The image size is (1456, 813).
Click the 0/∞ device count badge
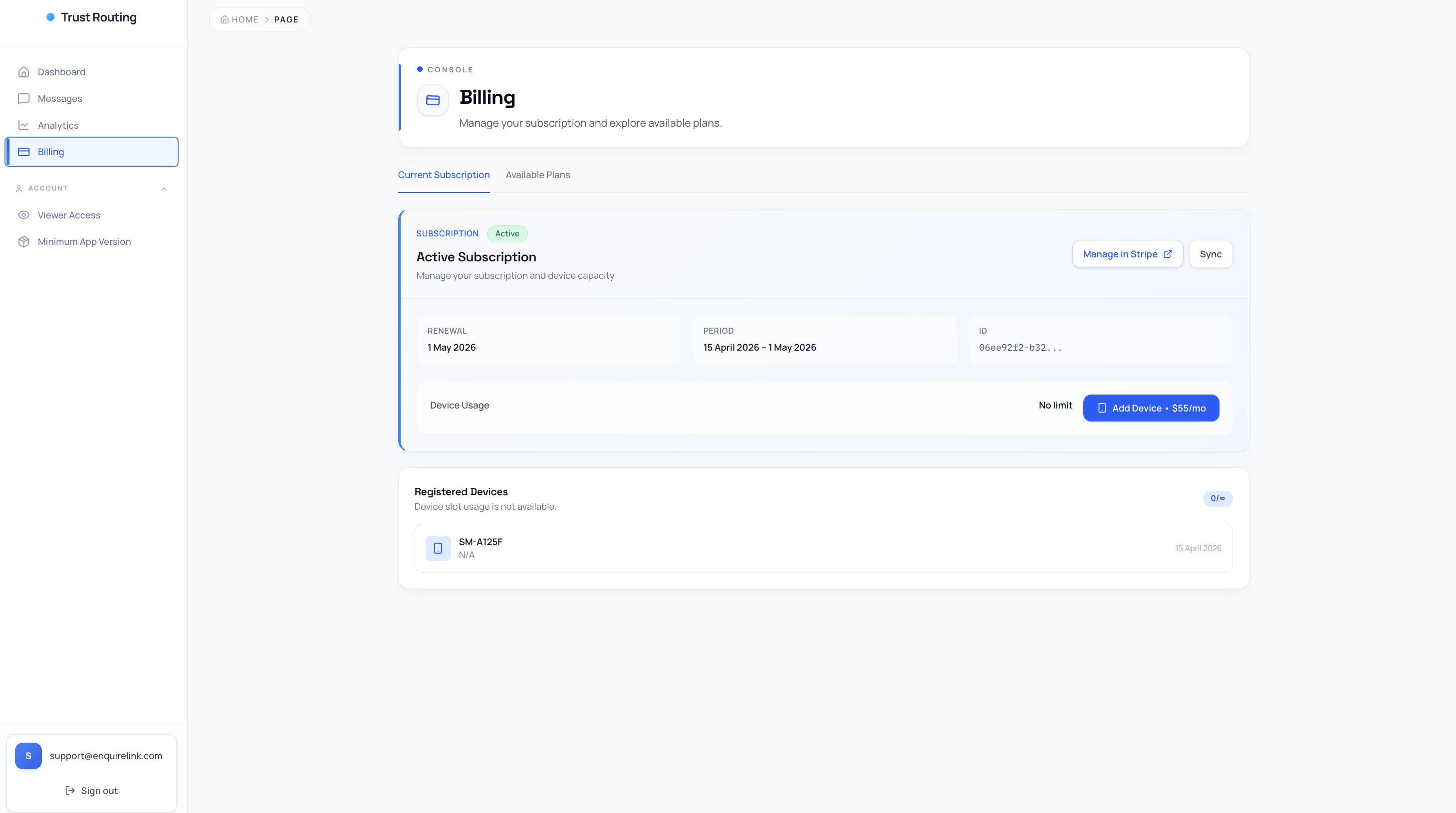1217,498
